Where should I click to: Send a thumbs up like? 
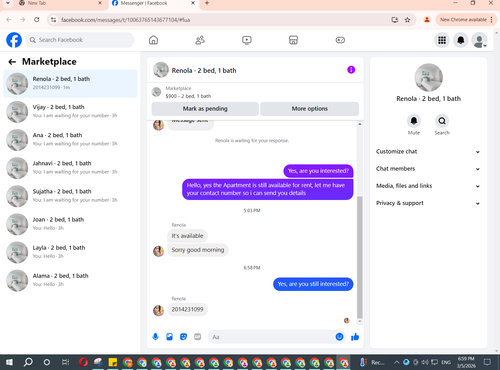coord(355,337)
